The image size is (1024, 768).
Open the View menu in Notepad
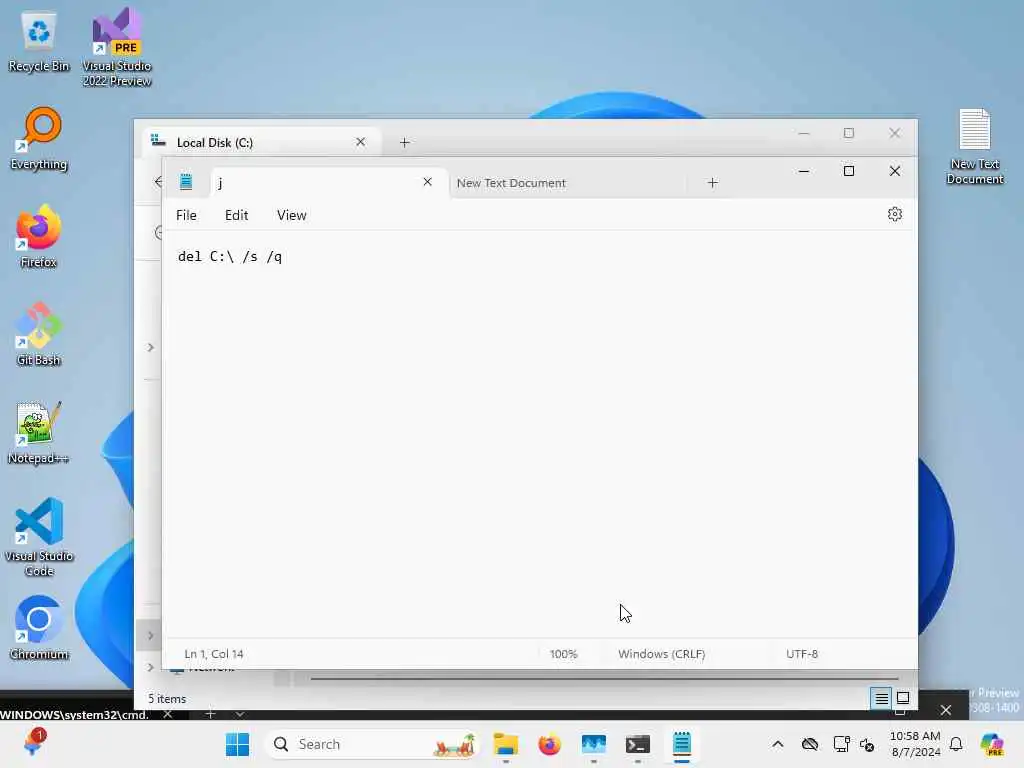coord(291,215)
